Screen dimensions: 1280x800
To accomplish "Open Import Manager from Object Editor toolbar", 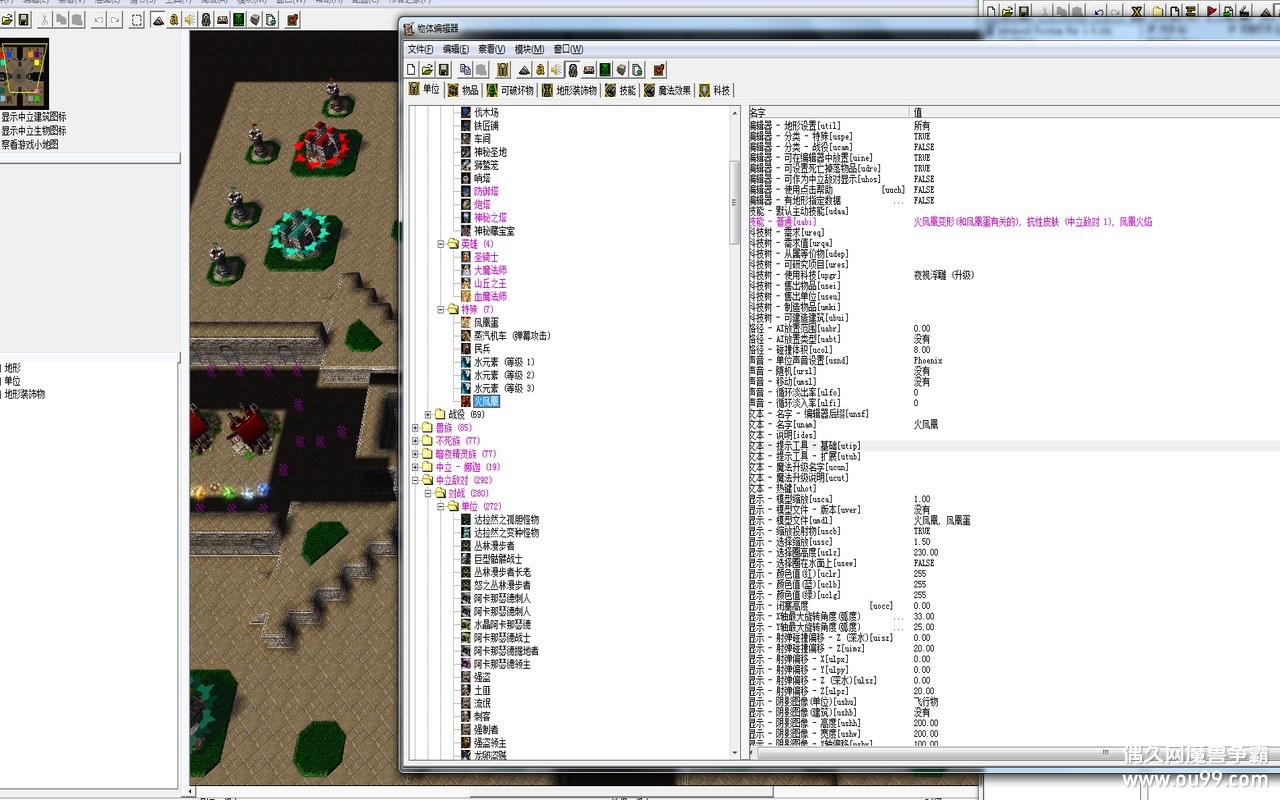I will [637, 70].
